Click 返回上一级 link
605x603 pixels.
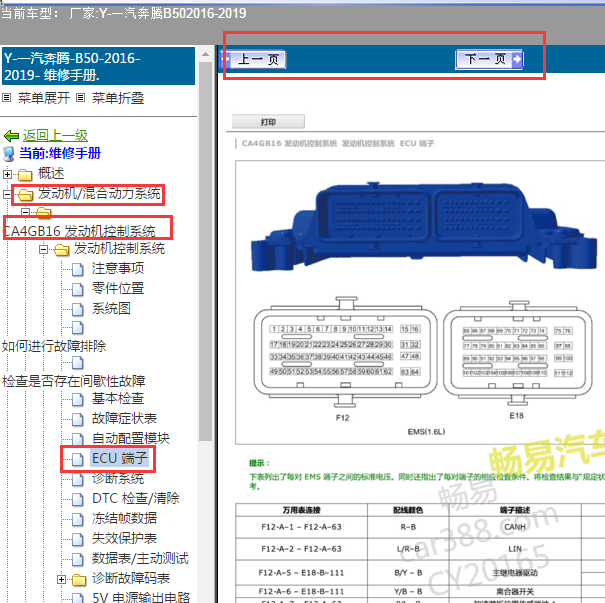(55, 135)
